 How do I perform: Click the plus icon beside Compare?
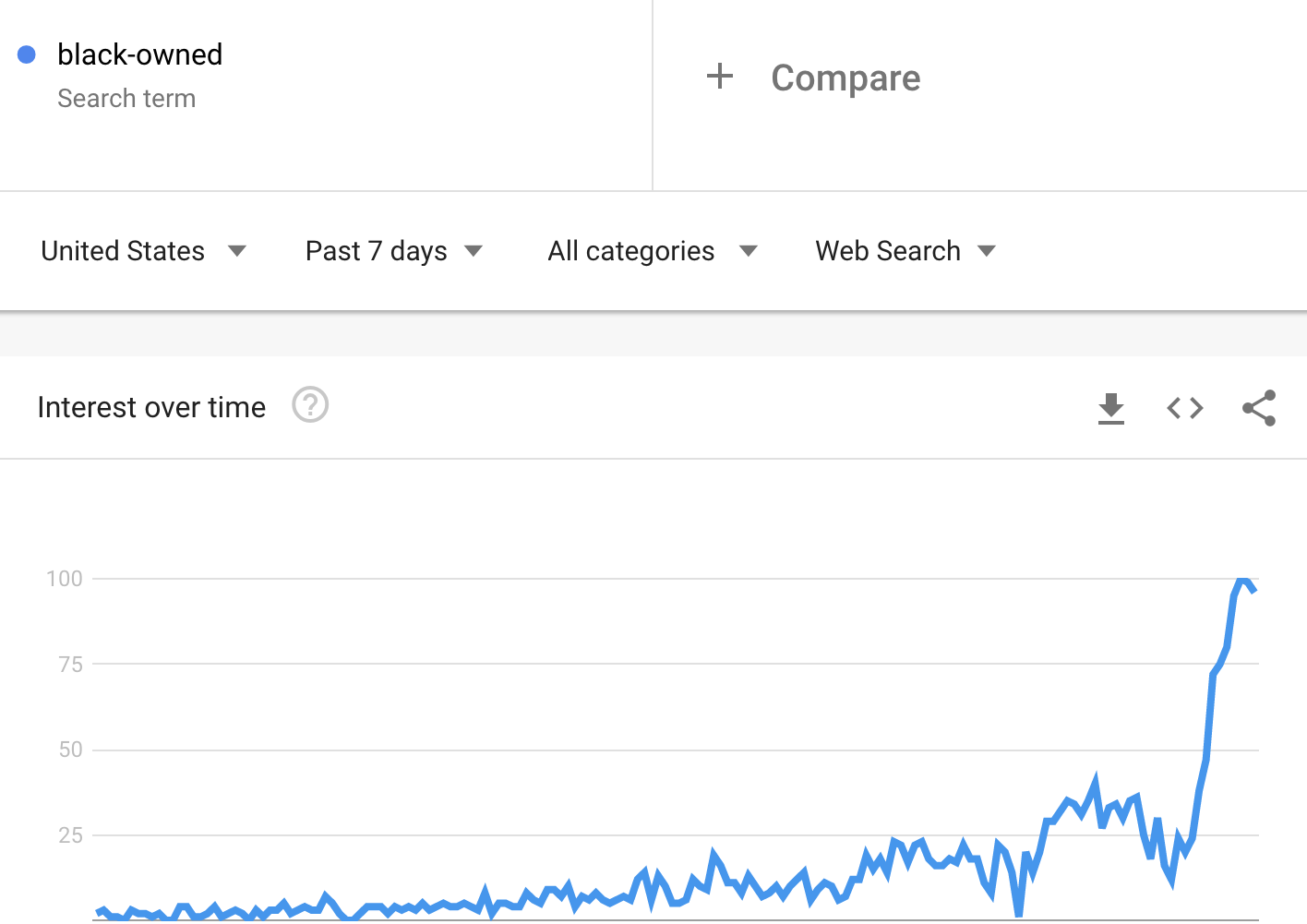[720, 77]
